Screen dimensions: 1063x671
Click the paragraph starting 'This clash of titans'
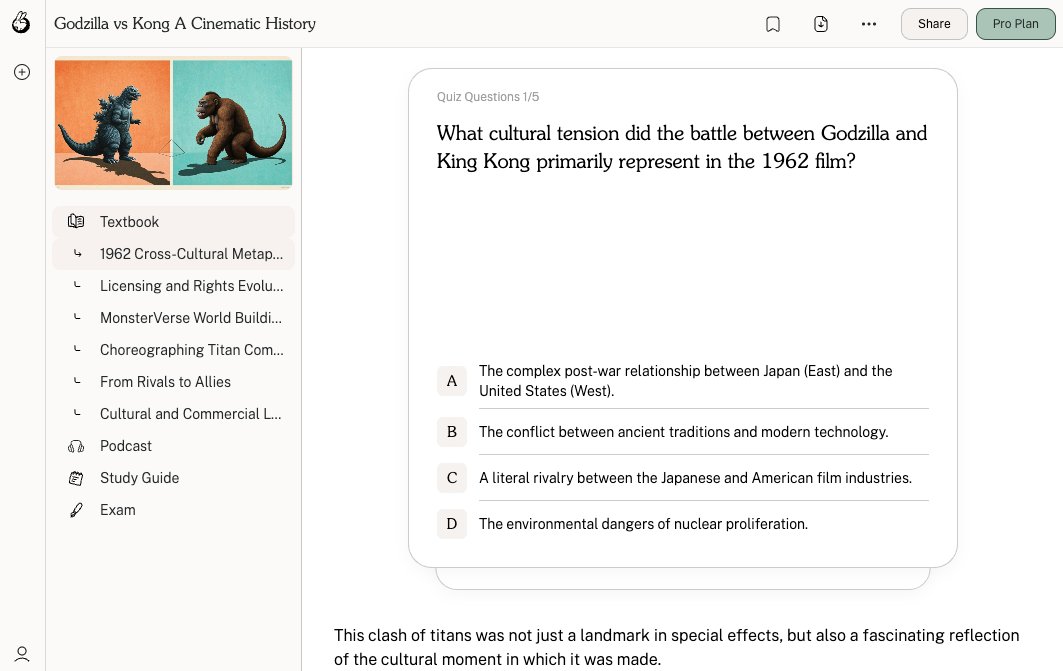[677, 647]
